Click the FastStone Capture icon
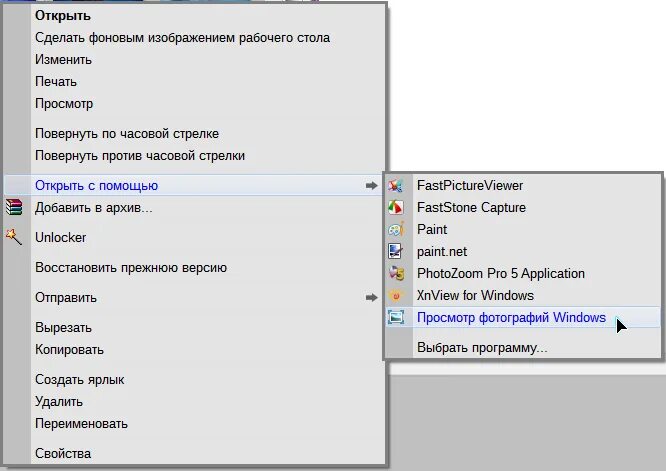Screen dimensions: 666x471 [x=396, y=208]
